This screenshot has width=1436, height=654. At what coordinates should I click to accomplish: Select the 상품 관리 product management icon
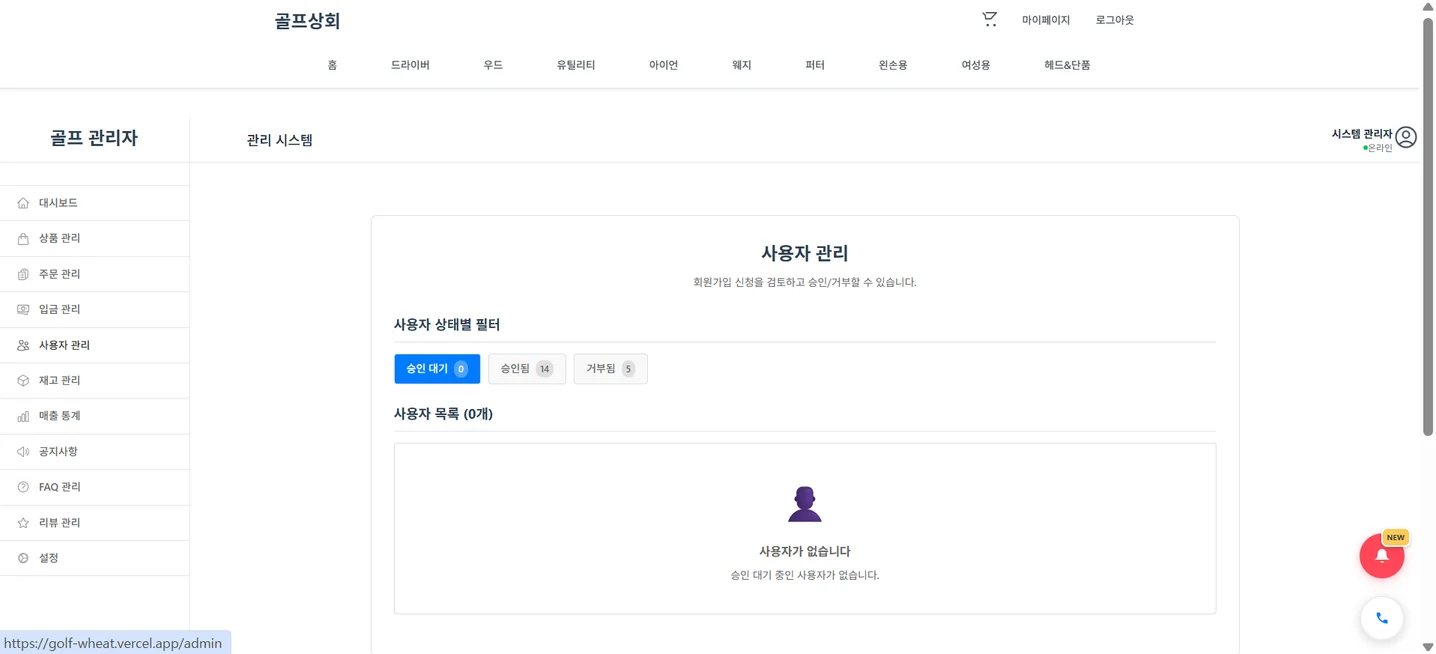pos(22,238)
